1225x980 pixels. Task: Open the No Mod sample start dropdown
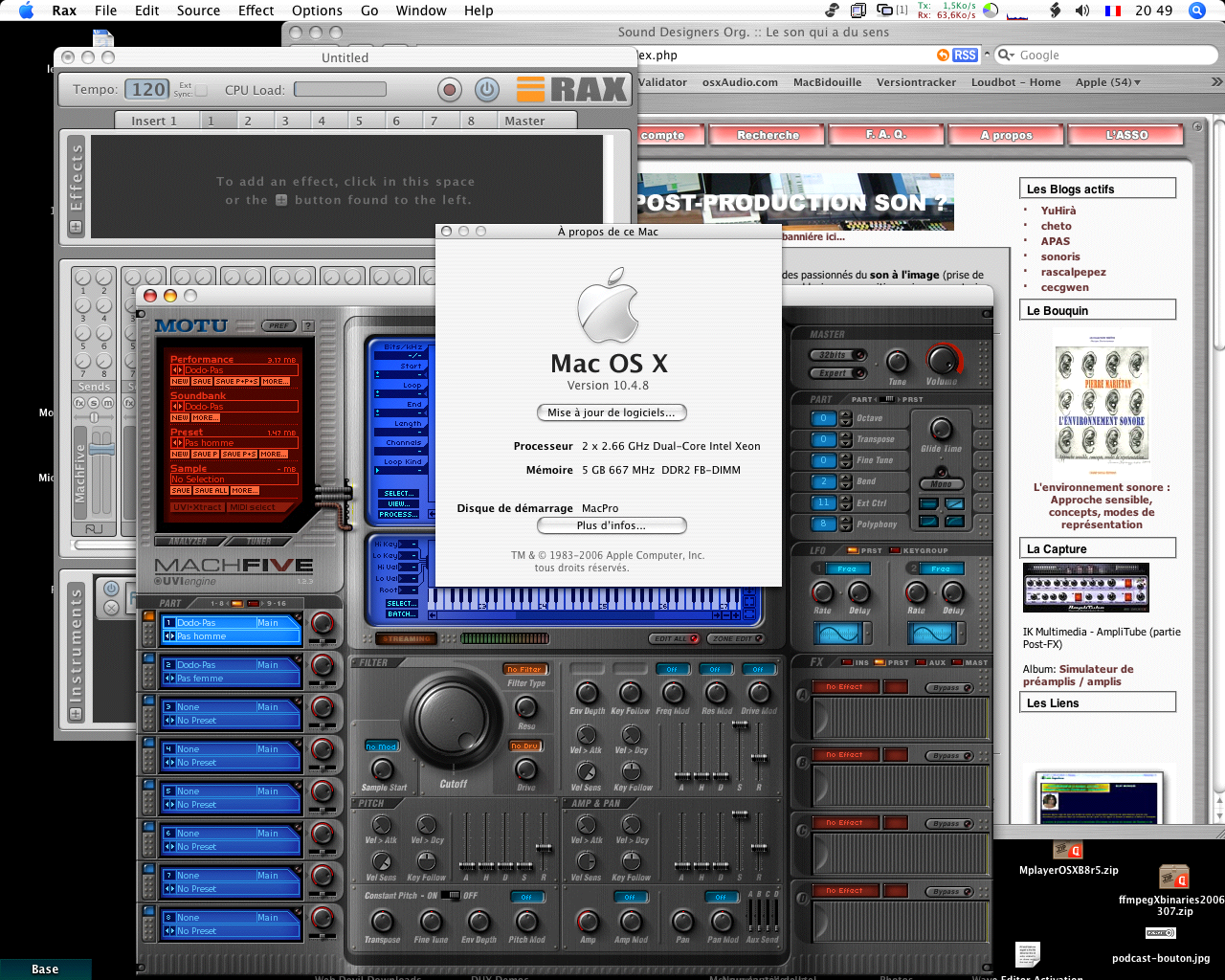[x=381, y=746]
